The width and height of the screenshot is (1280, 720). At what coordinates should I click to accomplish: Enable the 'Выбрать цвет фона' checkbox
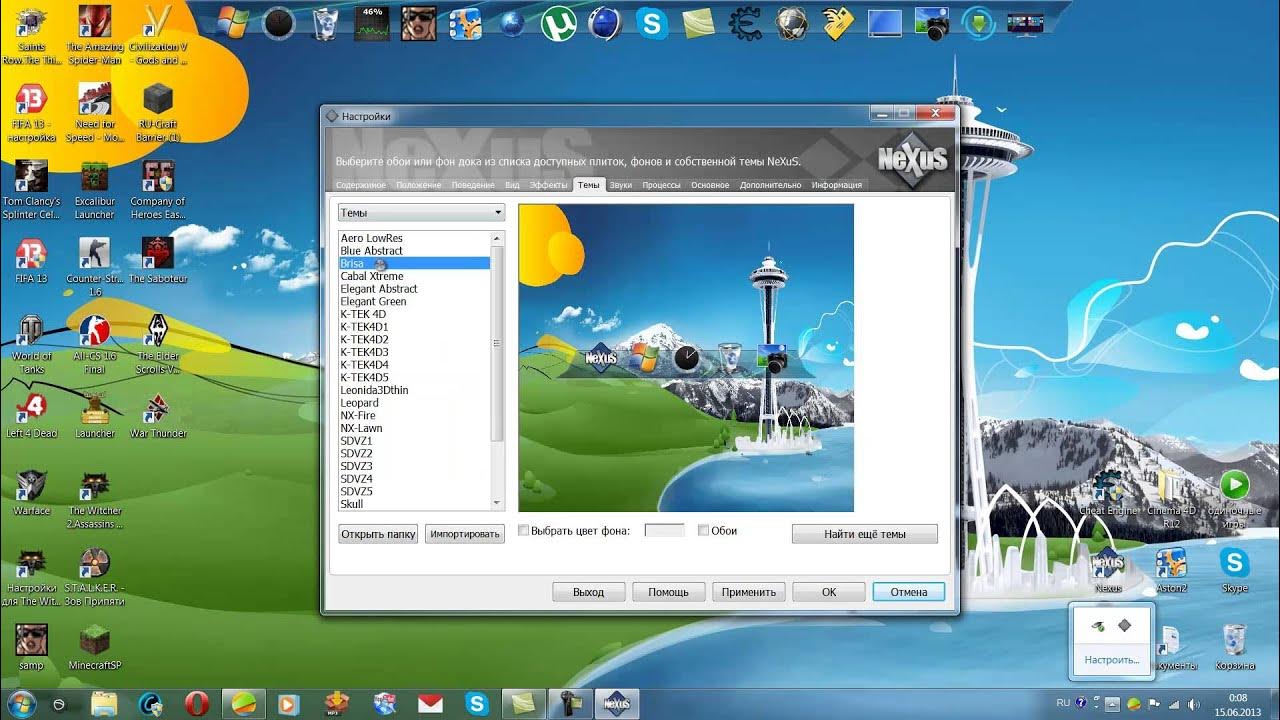(x=524, y=531)
